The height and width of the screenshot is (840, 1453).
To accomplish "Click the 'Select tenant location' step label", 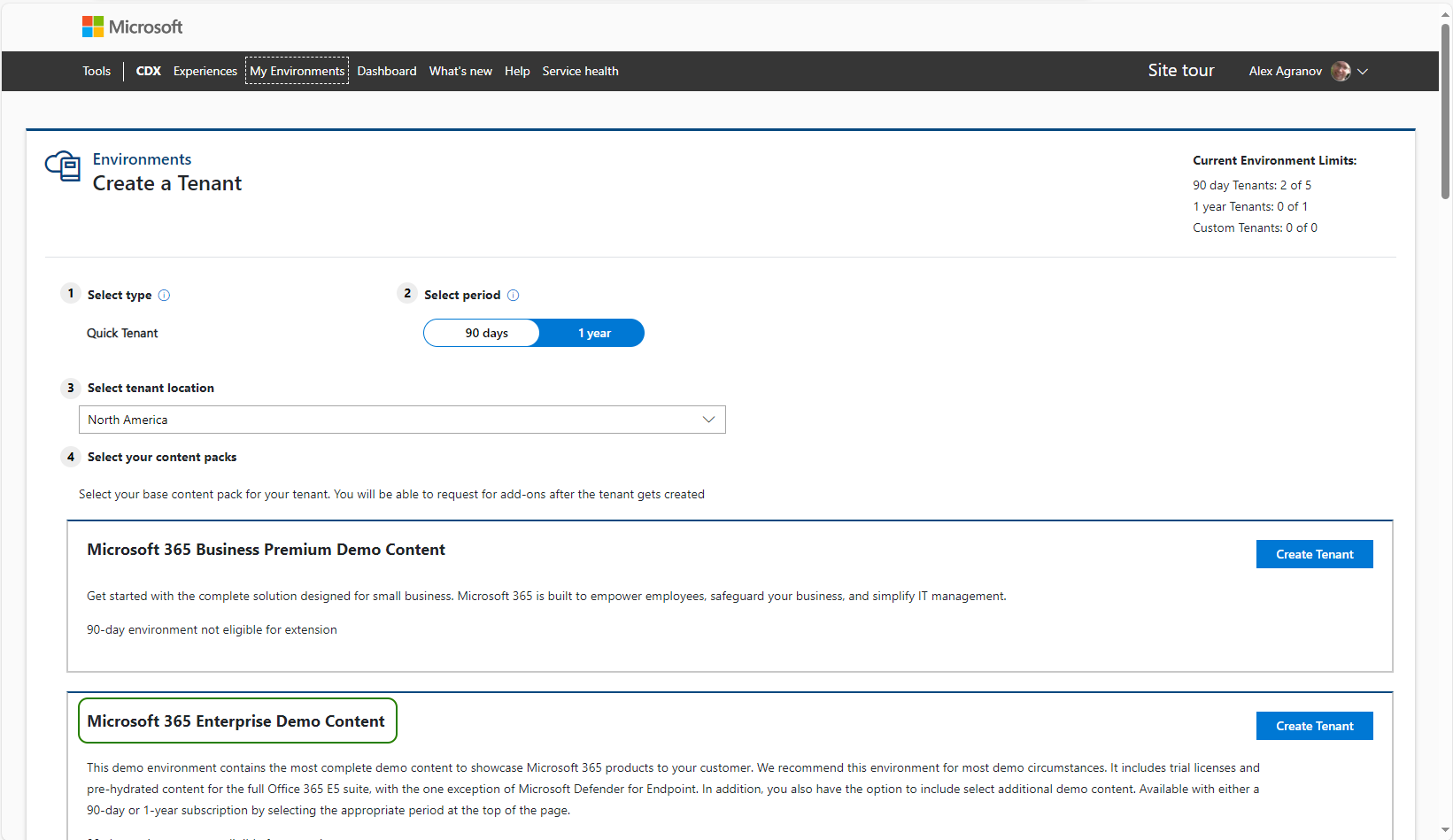I will [151, 388].
